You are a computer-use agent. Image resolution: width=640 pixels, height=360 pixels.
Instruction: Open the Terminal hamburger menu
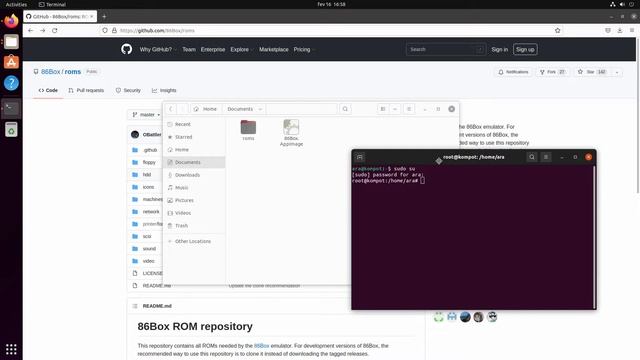pos(546,157)
